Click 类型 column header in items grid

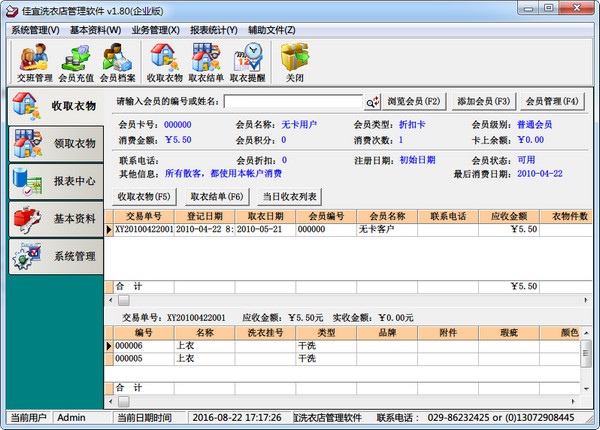point(326,333)
